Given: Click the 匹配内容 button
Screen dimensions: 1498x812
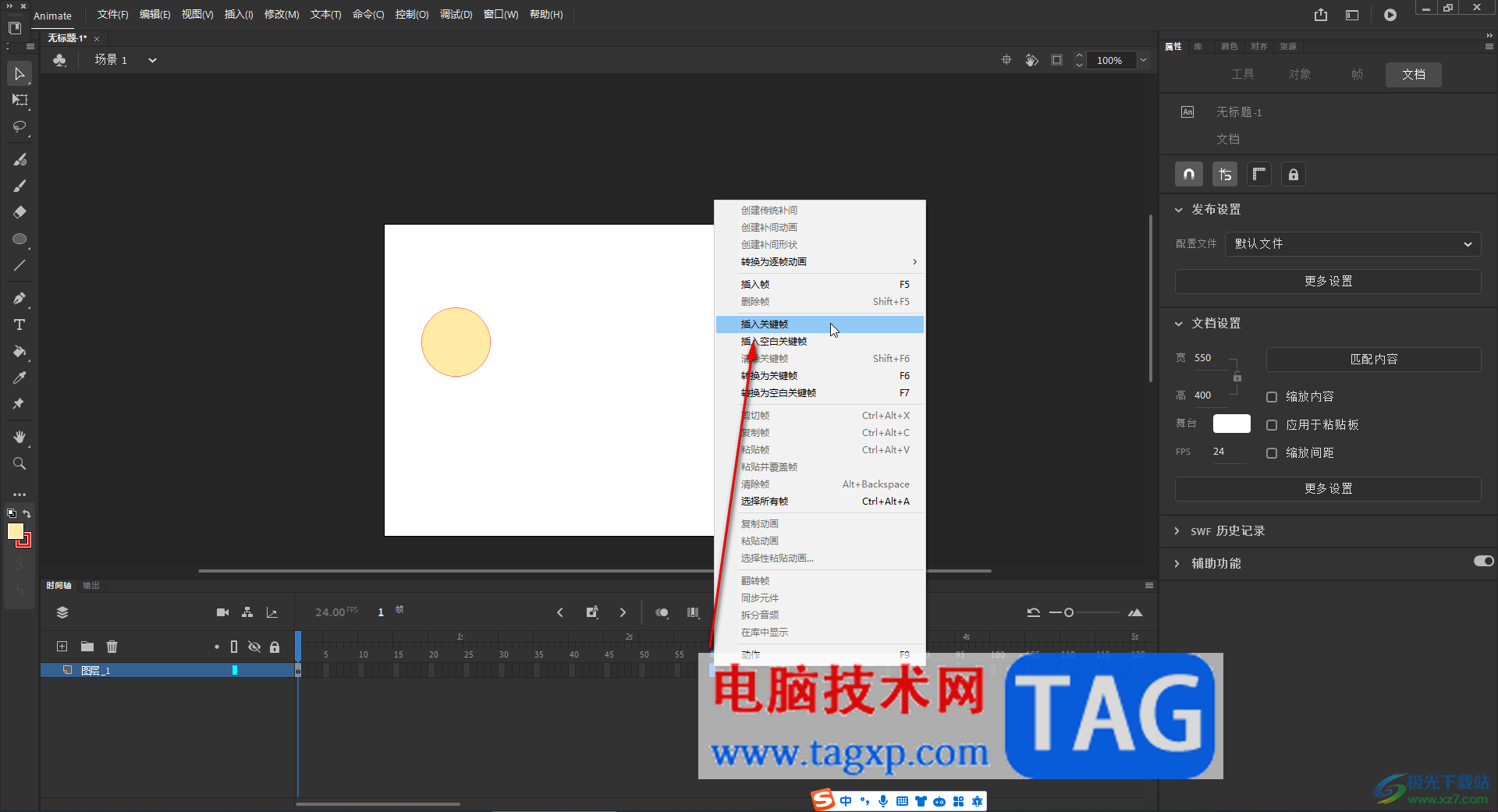Looking at the screenshot, I should 1373,360.
